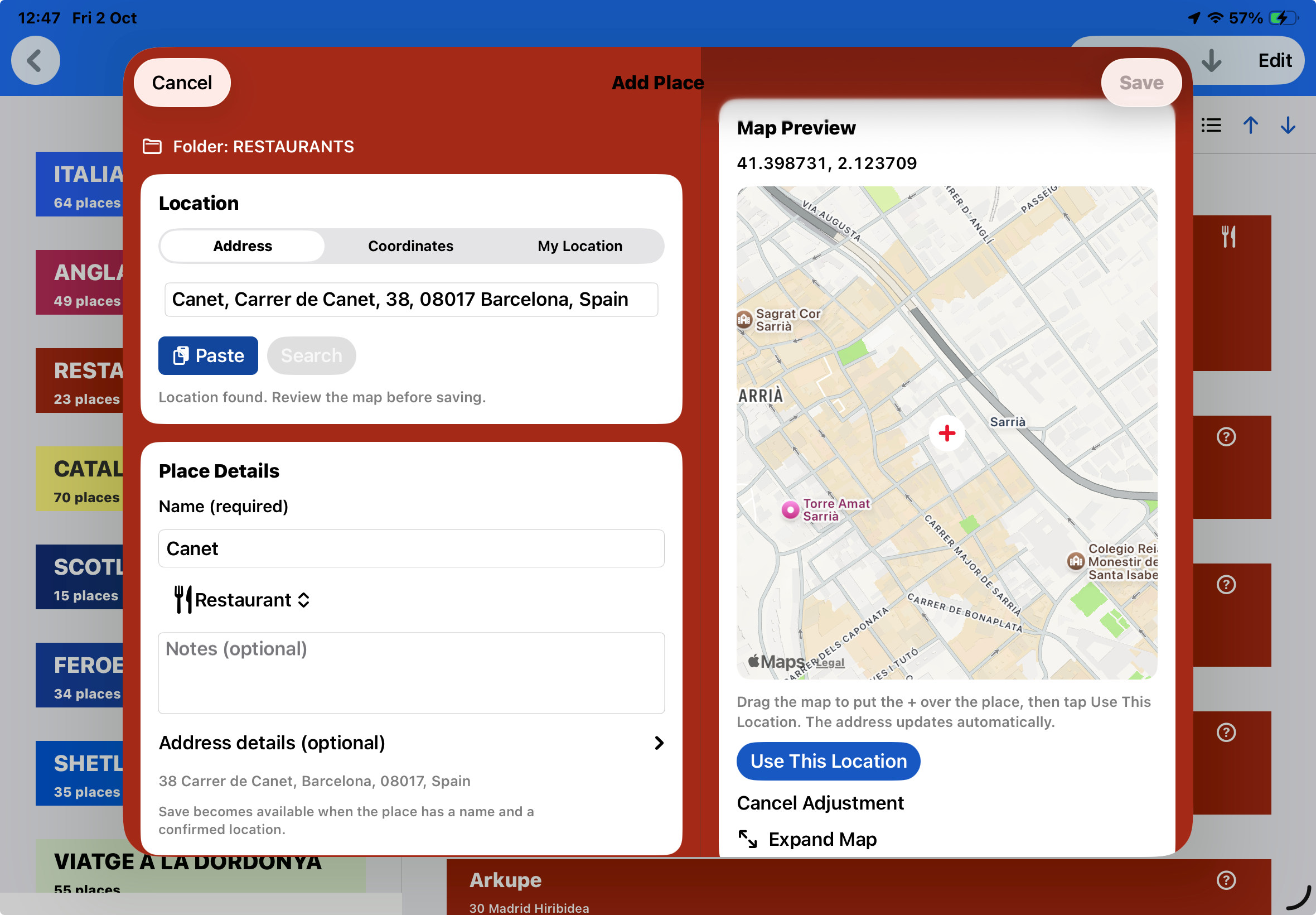
Task: Tap the Torre Amat Sarrià map pin
Action: 790,509
